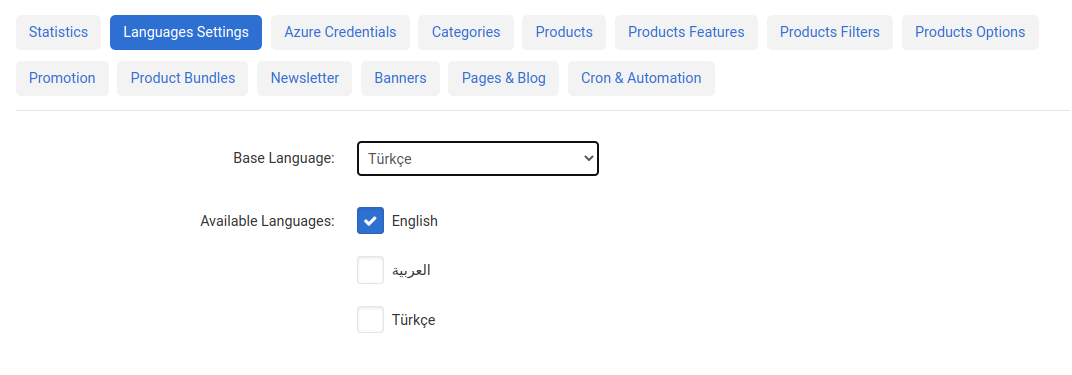Click the English checkbox label text
Image resolution: width=1072 pixels, height=375 pixels.
(414, 221)
